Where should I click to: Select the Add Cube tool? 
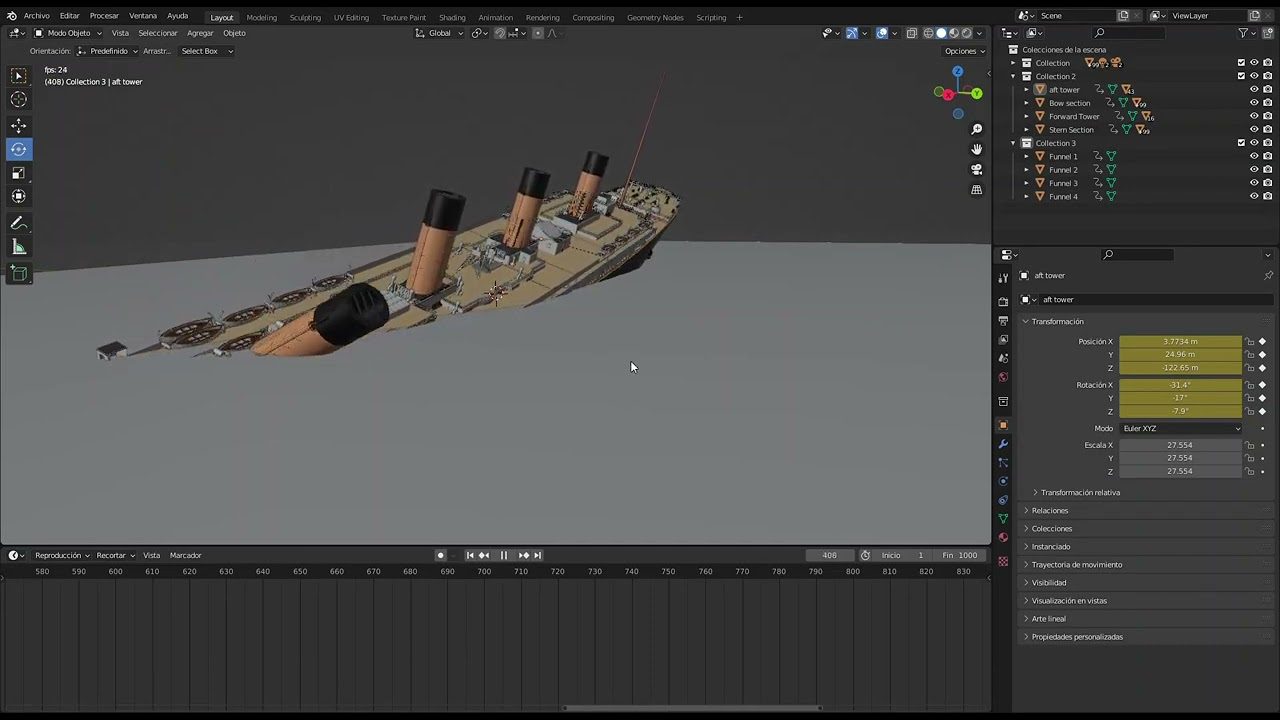[19, 273]
